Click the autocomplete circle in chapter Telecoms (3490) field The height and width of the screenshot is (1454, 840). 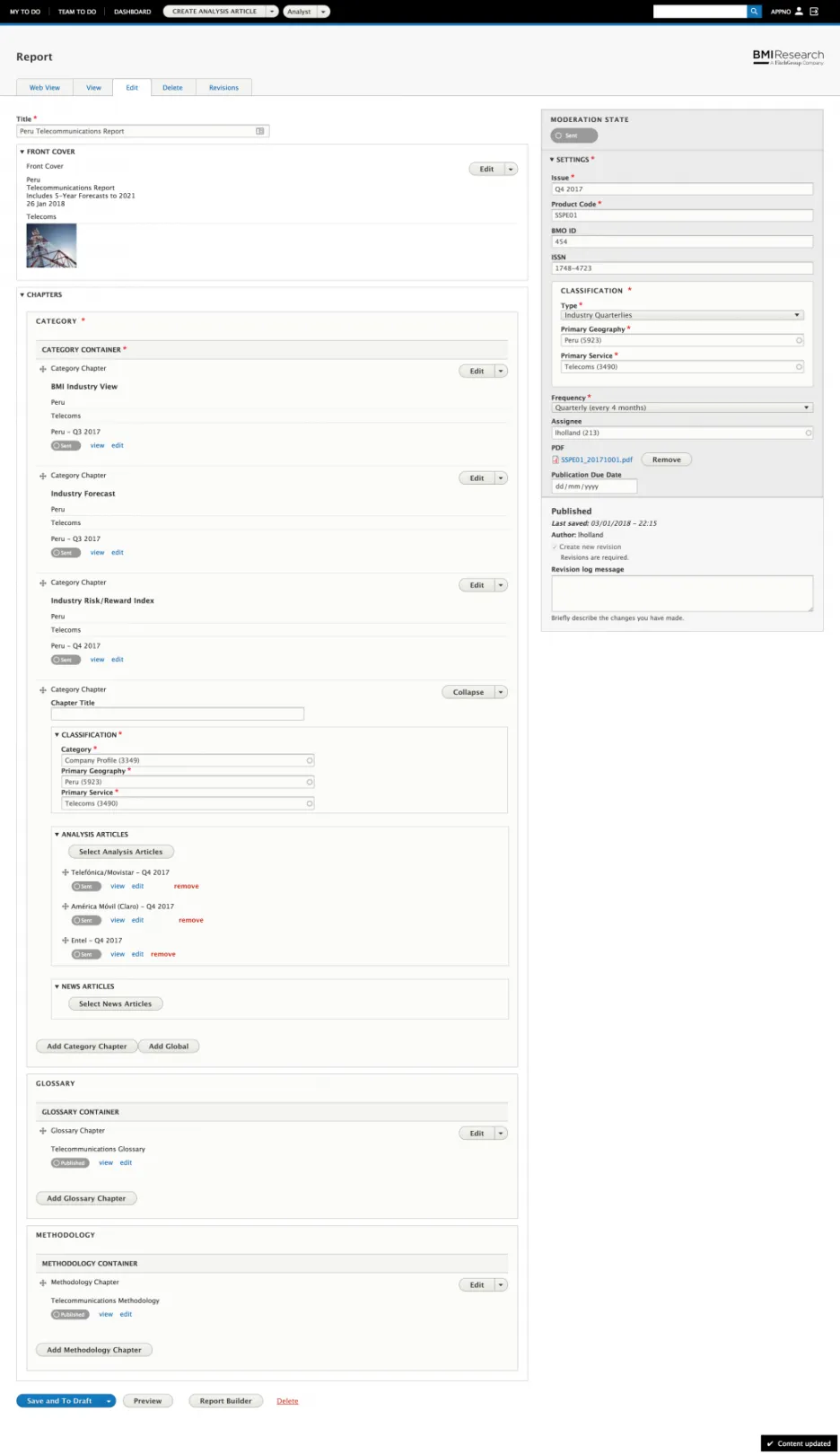point(310,803)
